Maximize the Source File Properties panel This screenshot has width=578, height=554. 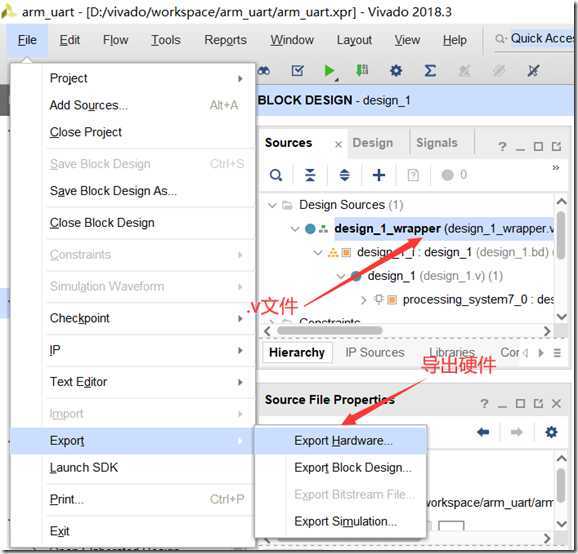(x=520, y=404)
